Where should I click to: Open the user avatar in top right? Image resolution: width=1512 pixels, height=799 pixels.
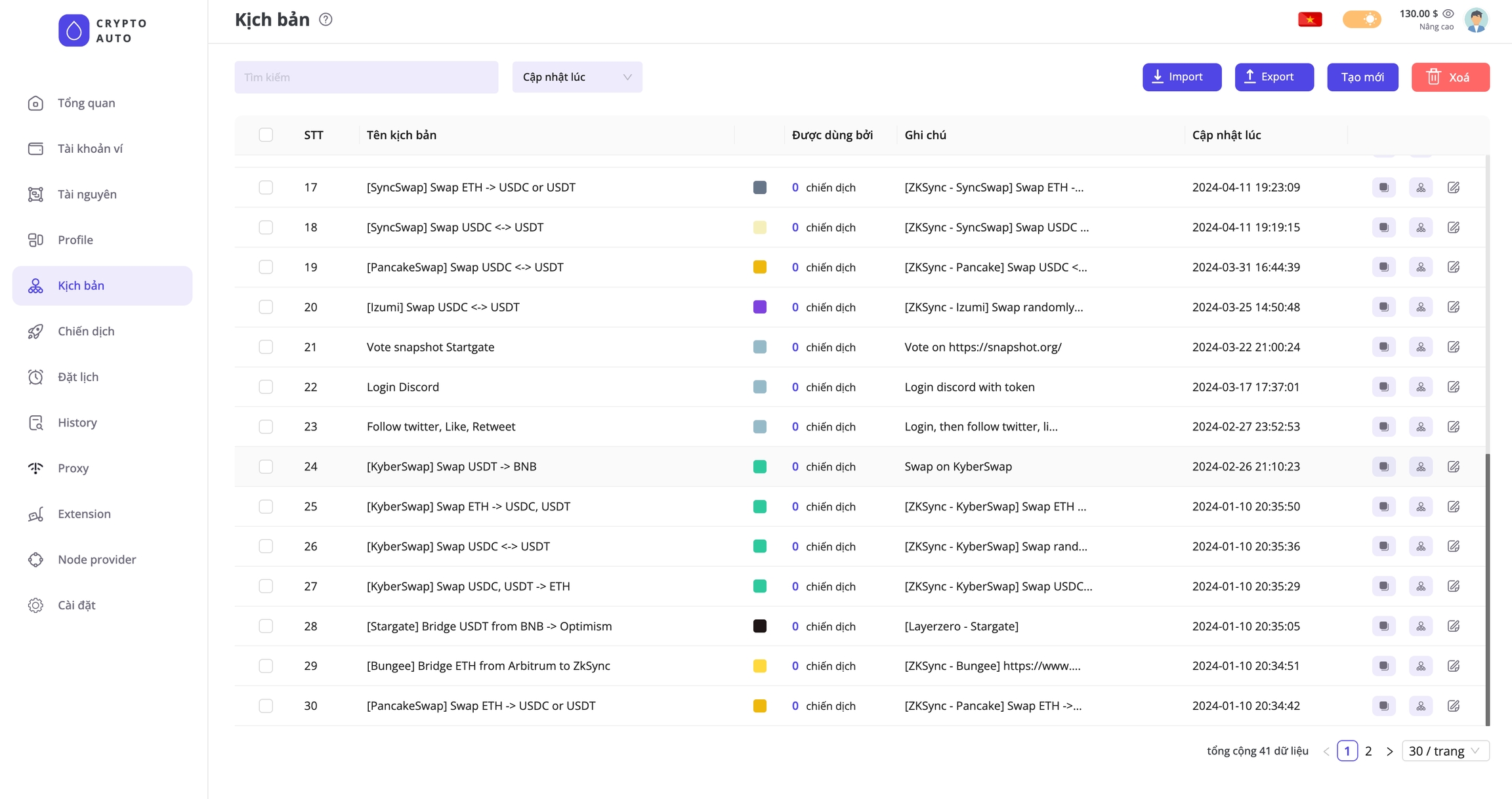coord(1477,20)
